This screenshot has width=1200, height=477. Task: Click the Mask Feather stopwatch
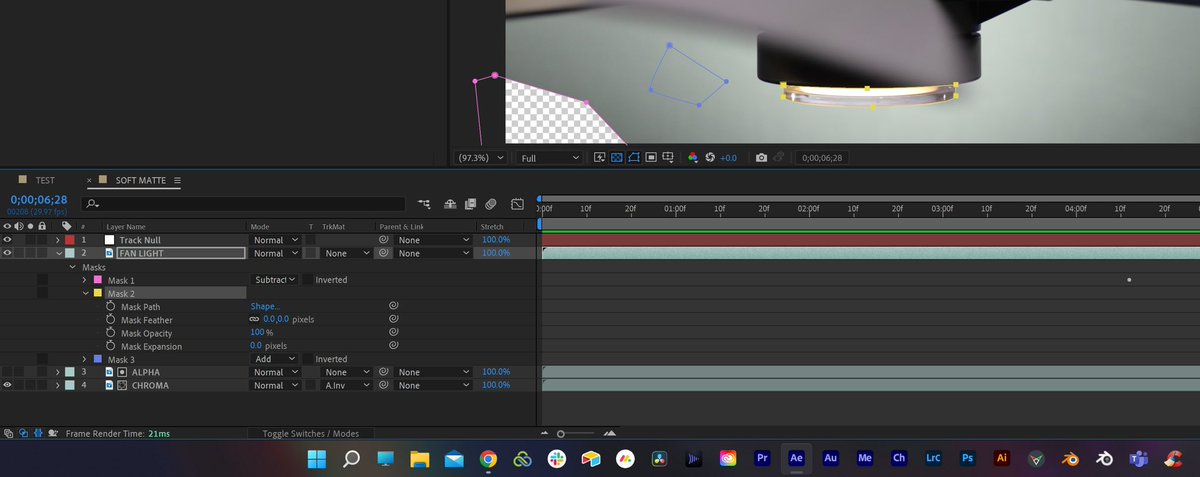pos(110,320)
